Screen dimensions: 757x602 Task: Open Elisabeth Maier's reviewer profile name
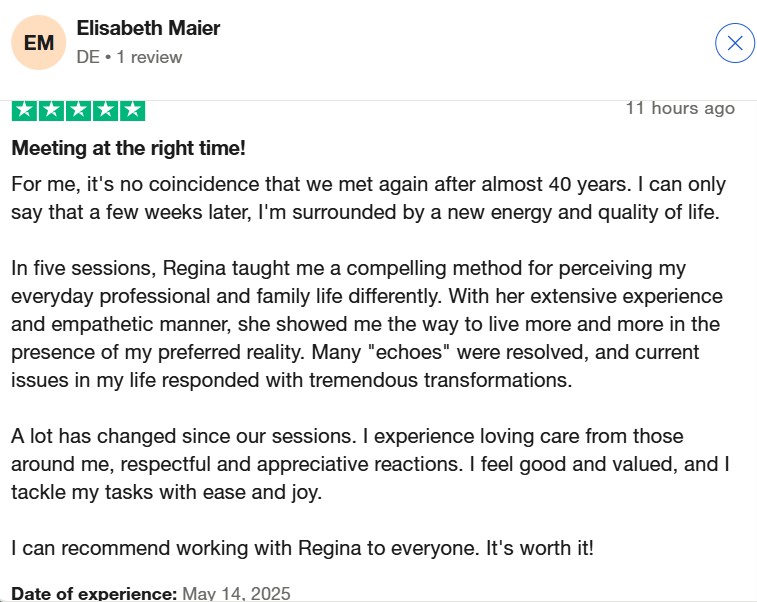pos(148,28)
